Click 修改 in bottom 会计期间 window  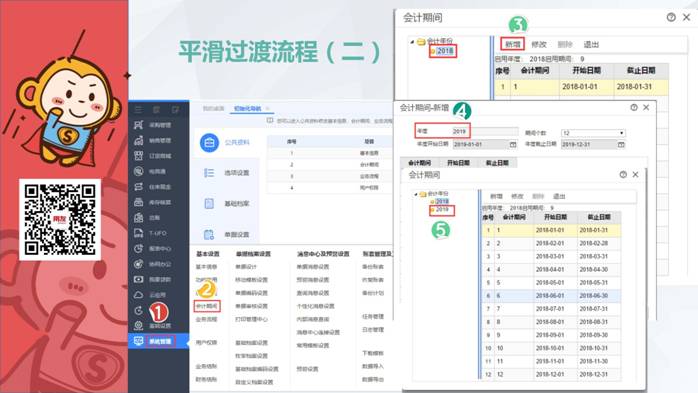click(517, 196)
